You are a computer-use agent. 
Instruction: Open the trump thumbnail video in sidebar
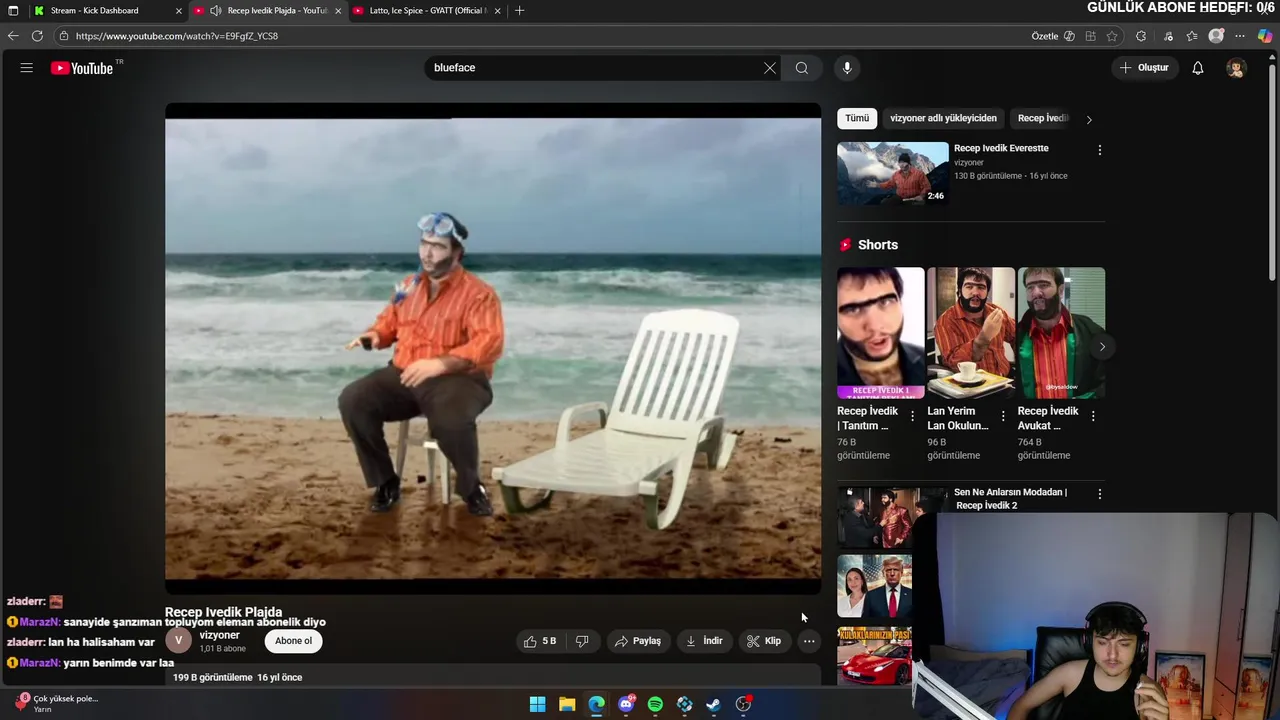pyautogui.click(x=875, y=587)
